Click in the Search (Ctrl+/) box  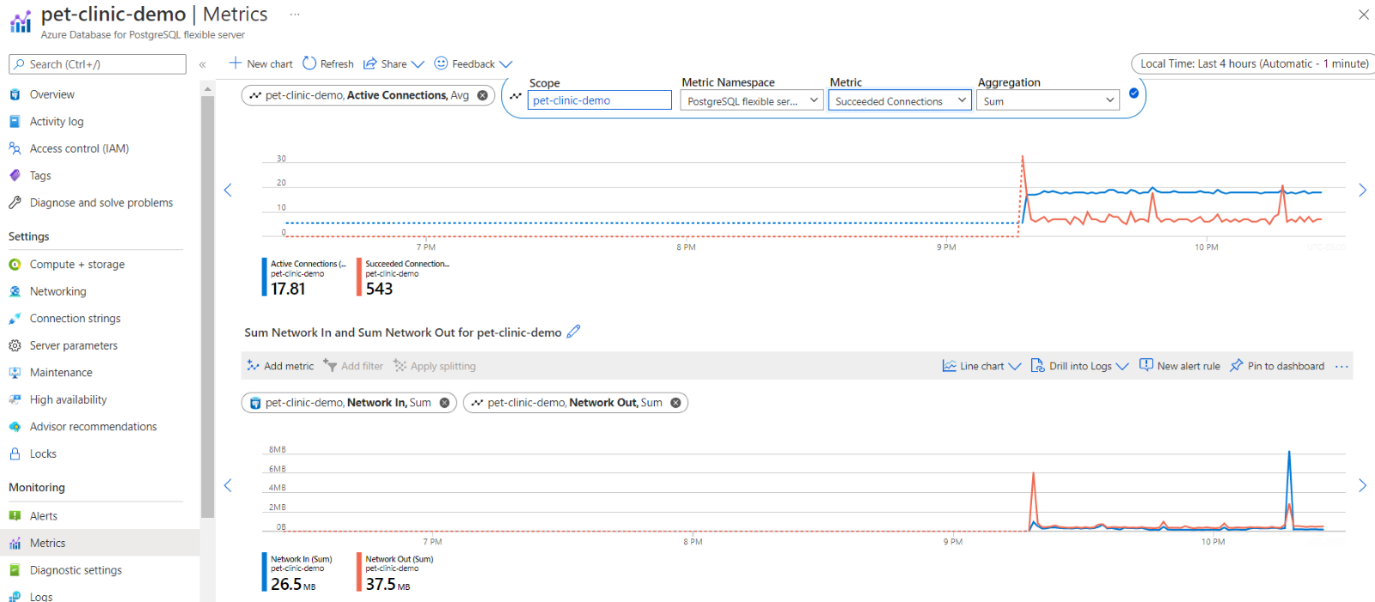pyautogui.click(x=97, y=64)
